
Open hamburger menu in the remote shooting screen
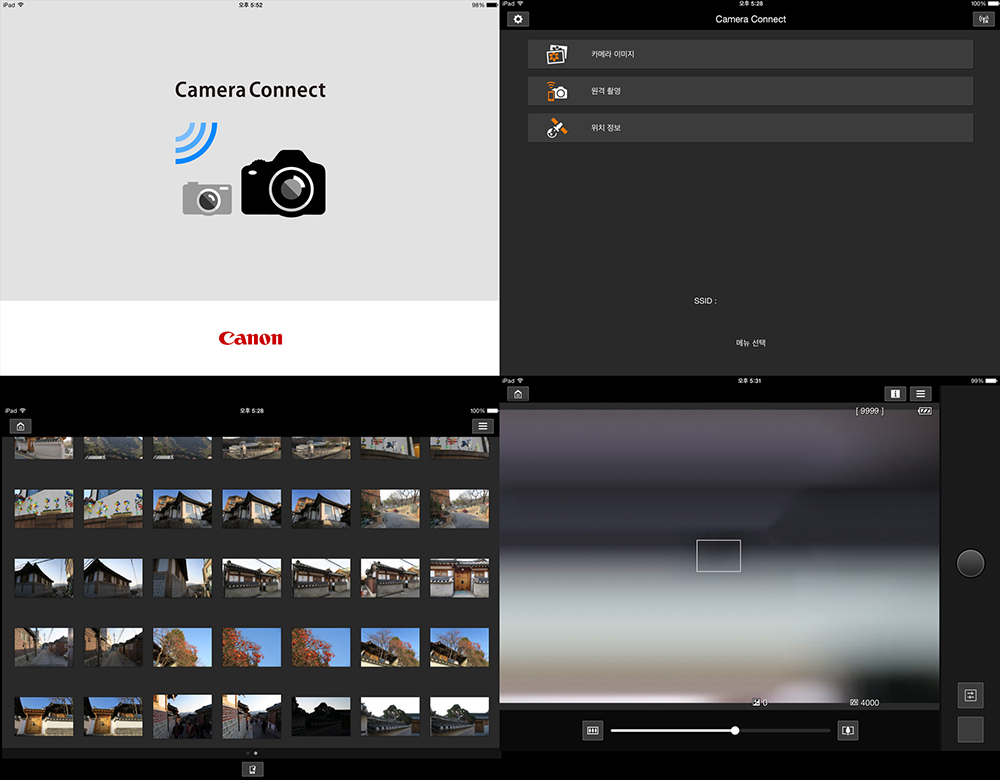pyautogui.click(x=920, y=394)
